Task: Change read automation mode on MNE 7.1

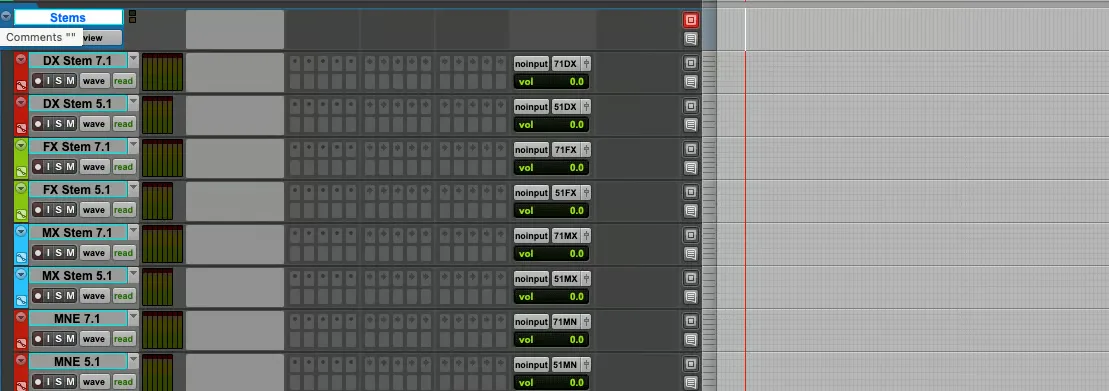Action: (x=123, y=339)
